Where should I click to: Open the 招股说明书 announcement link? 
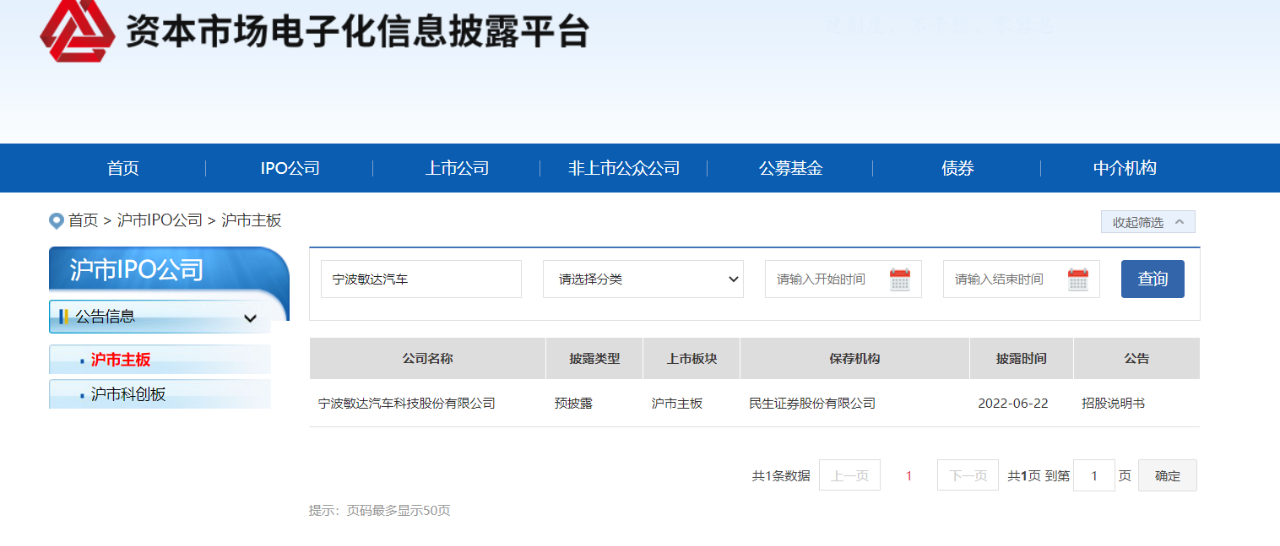[x=1113, y=404]
